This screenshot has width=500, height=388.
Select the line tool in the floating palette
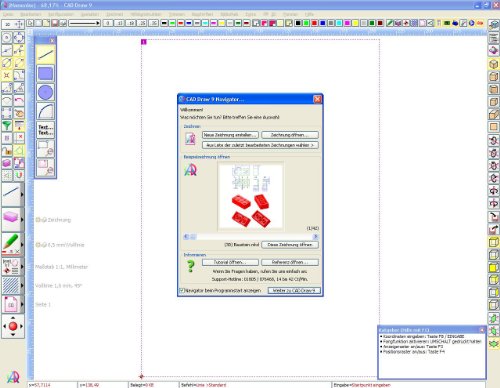point(45,55)
